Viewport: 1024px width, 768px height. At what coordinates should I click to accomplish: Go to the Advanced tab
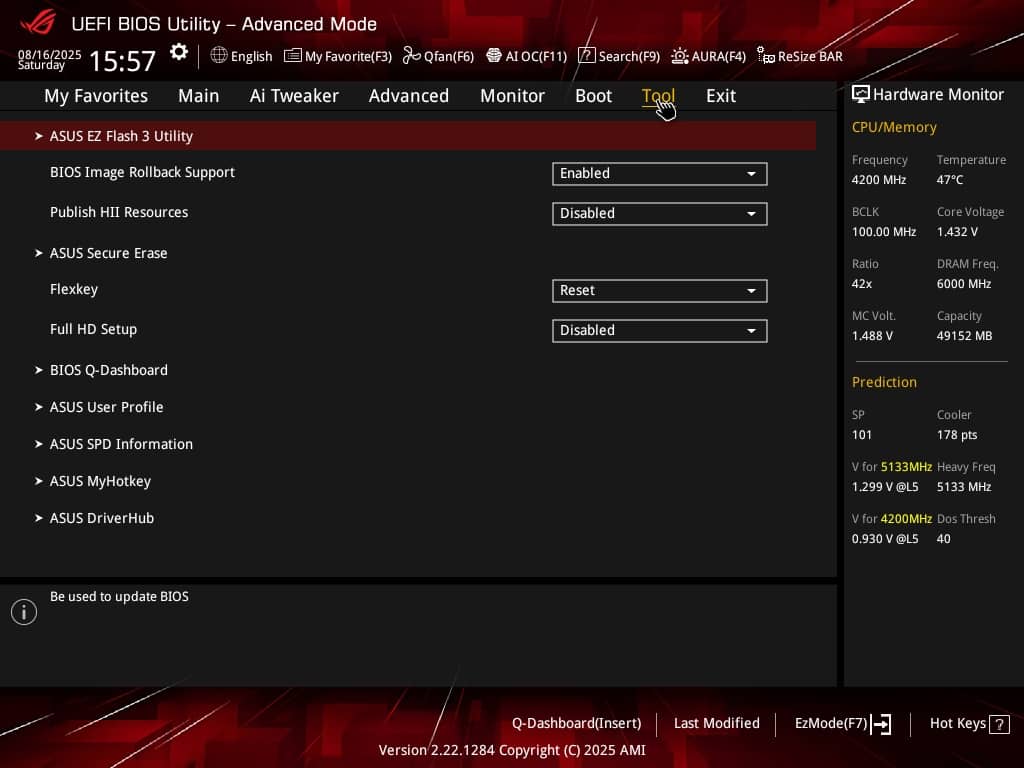click(x=409, y=96)
